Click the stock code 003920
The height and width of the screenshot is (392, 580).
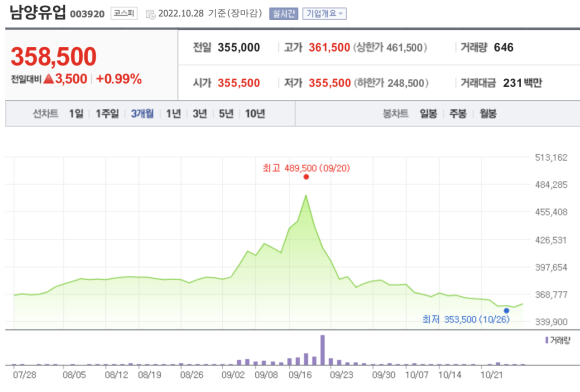click(87, 14)
